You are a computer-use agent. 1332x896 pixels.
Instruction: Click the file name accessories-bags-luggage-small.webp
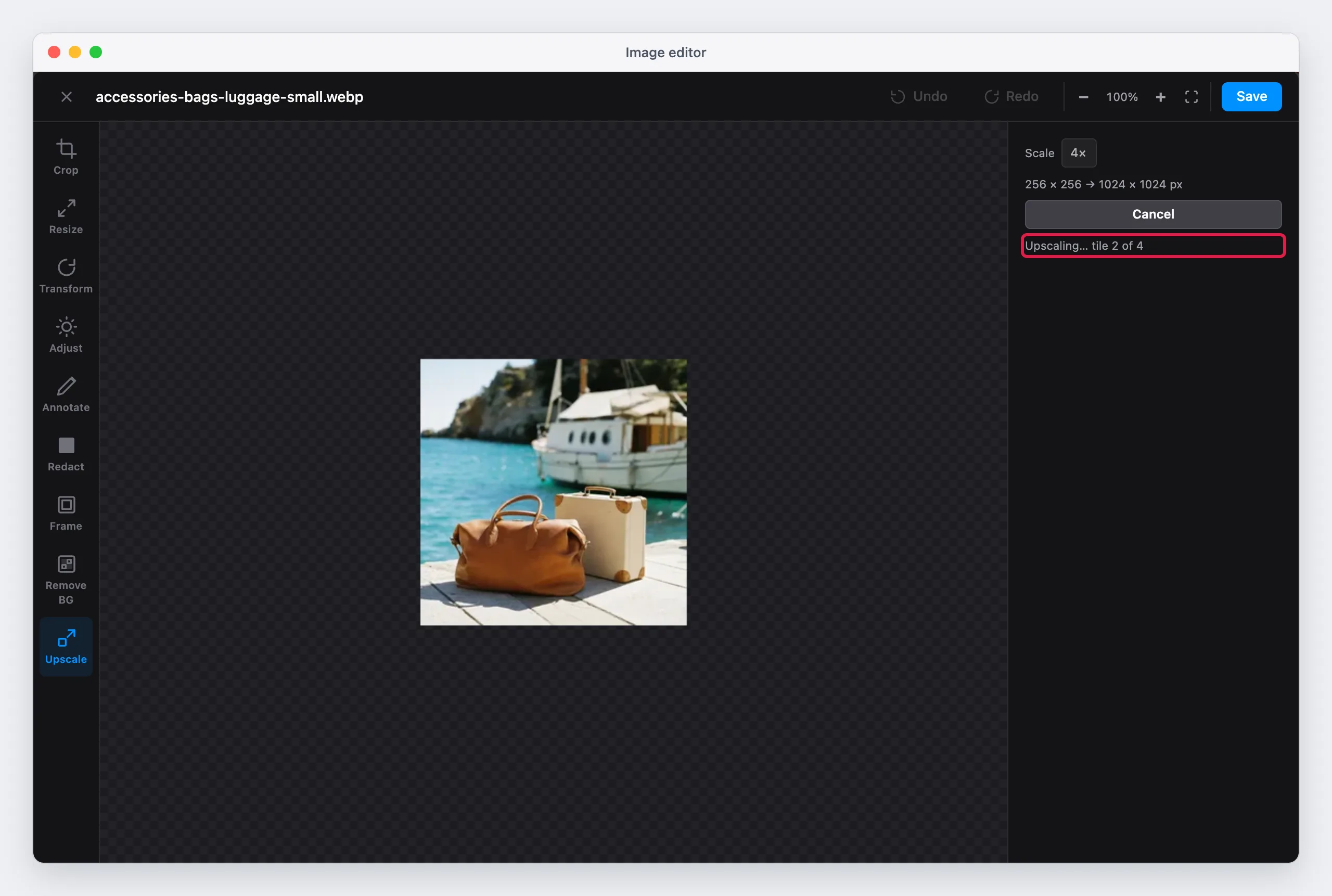229,97
